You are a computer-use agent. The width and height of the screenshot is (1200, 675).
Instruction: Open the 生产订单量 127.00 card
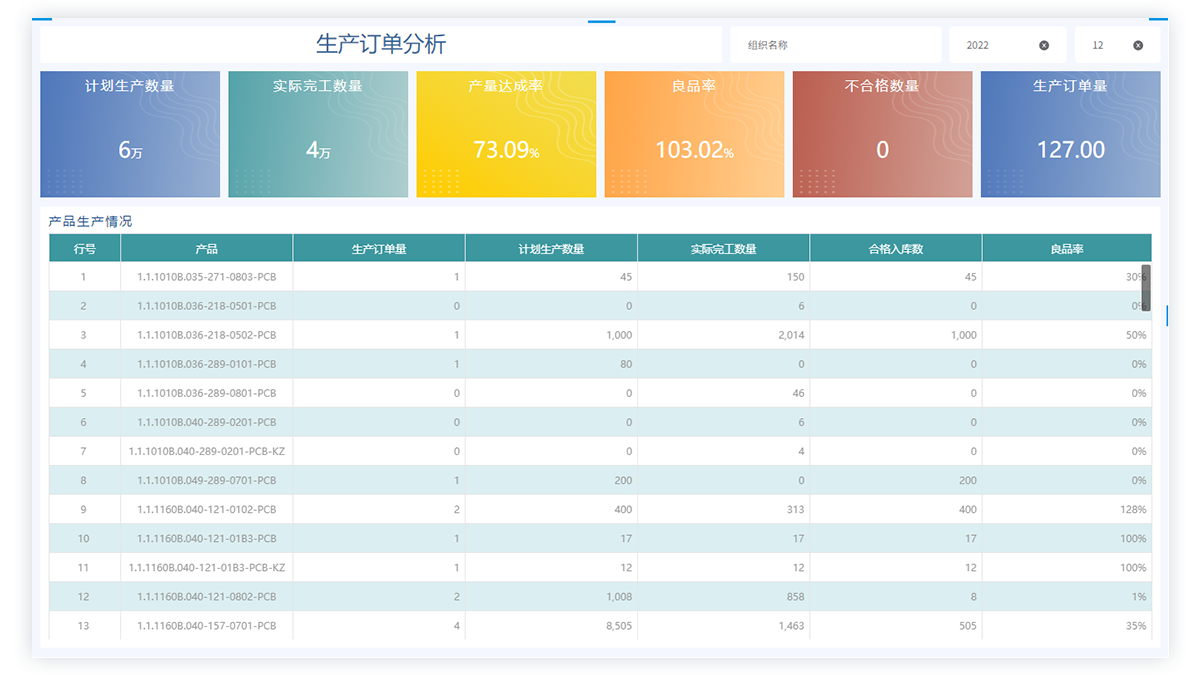[x=1070, y=134]
